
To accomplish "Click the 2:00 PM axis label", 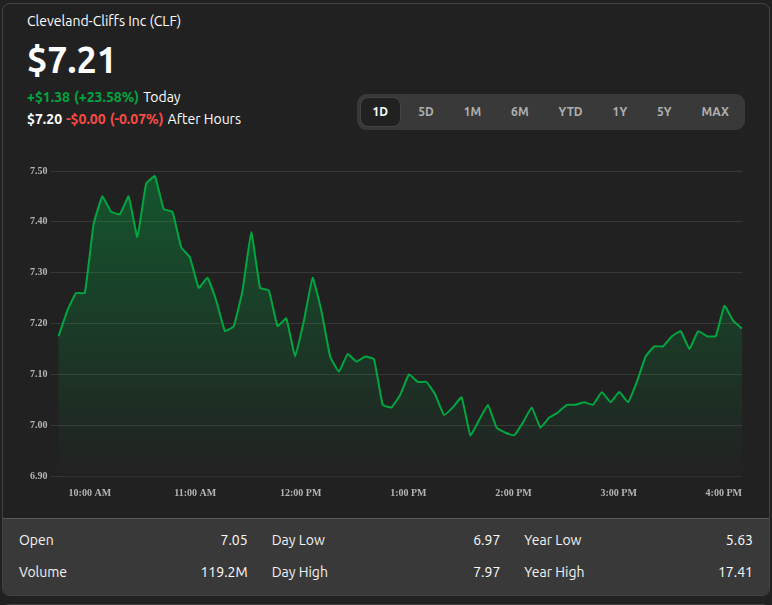I will [514, 492].
